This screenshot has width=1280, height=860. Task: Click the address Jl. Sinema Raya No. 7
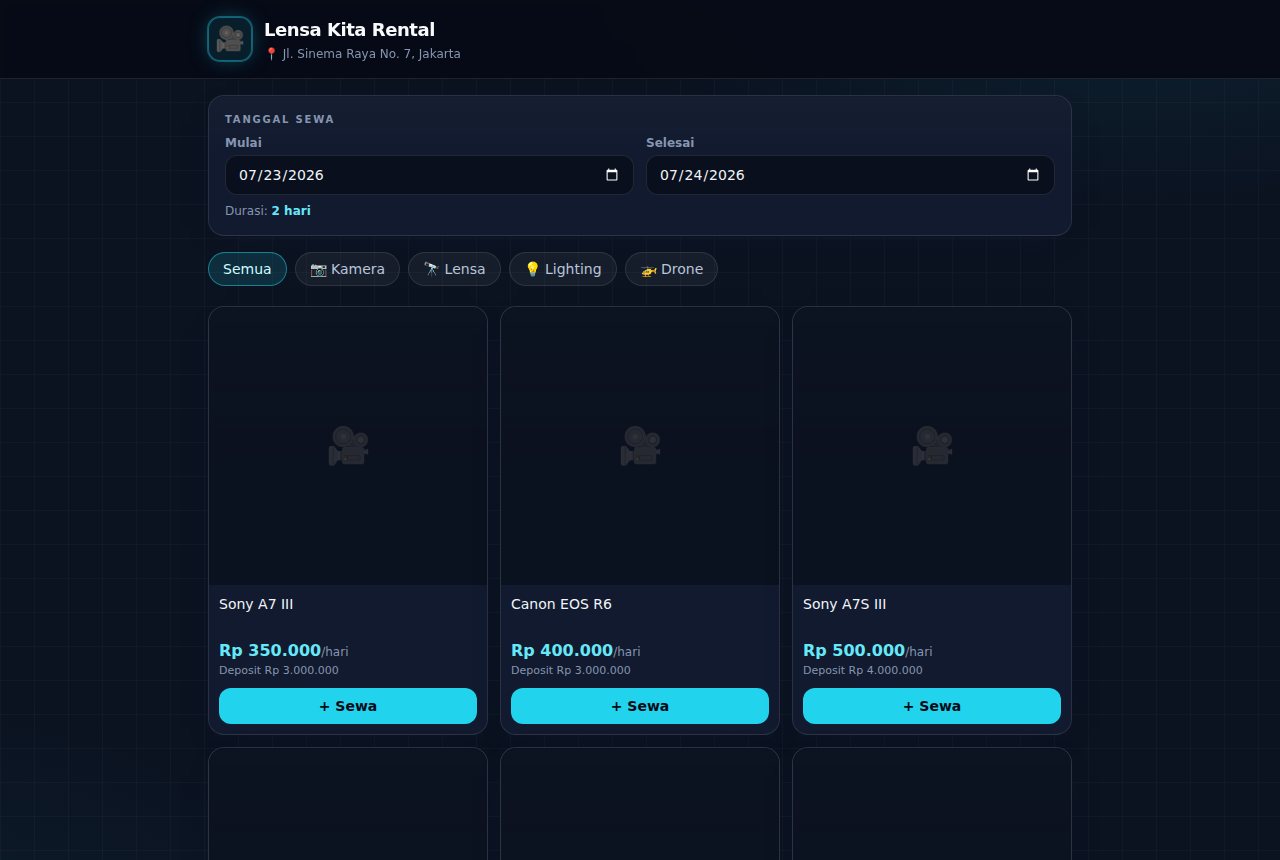(363, 54)
